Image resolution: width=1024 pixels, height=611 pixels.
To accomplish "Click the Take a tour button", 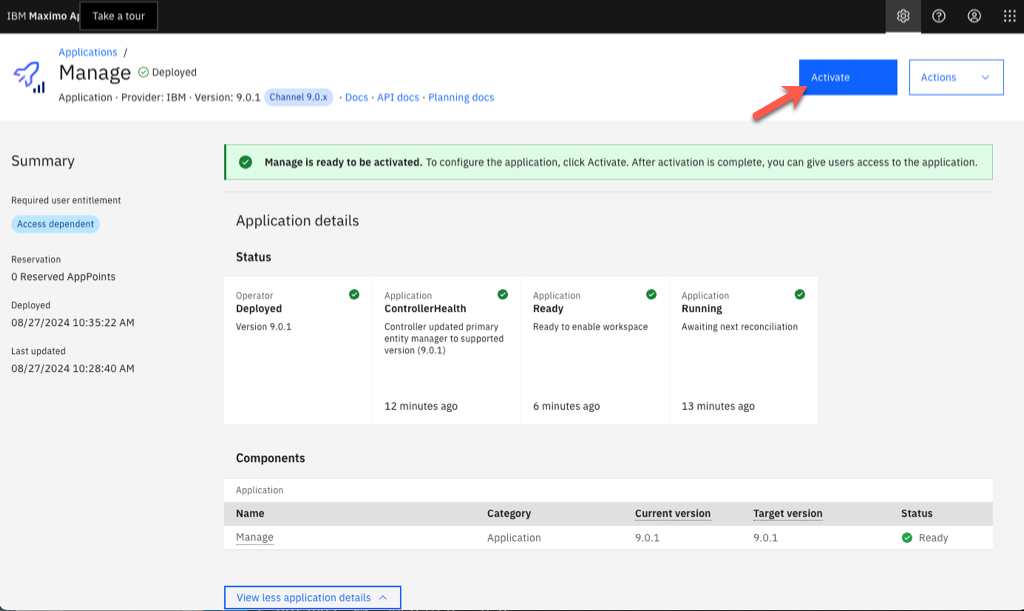I will [118, 16].
